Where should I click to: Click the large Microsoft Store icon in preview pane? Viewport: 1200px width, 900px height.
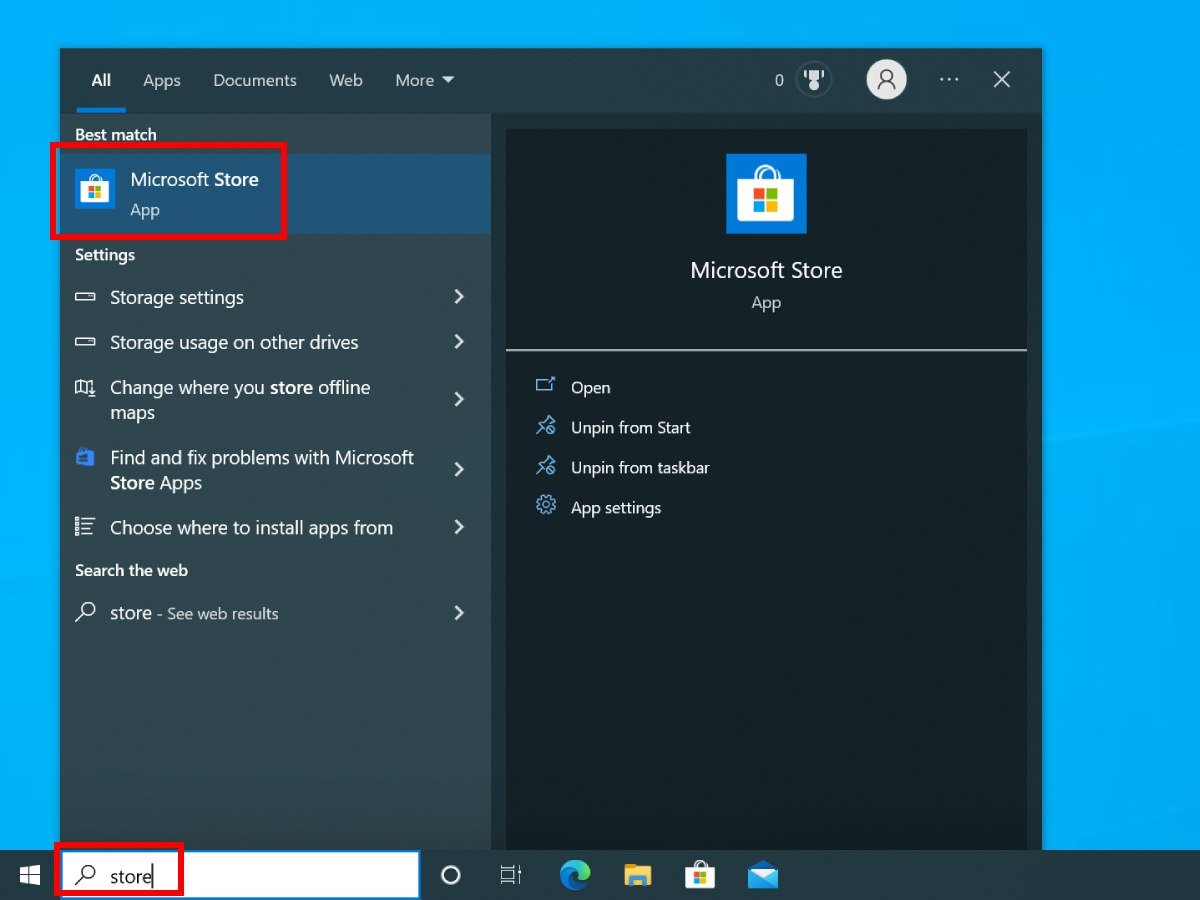(x=766, y=194)
